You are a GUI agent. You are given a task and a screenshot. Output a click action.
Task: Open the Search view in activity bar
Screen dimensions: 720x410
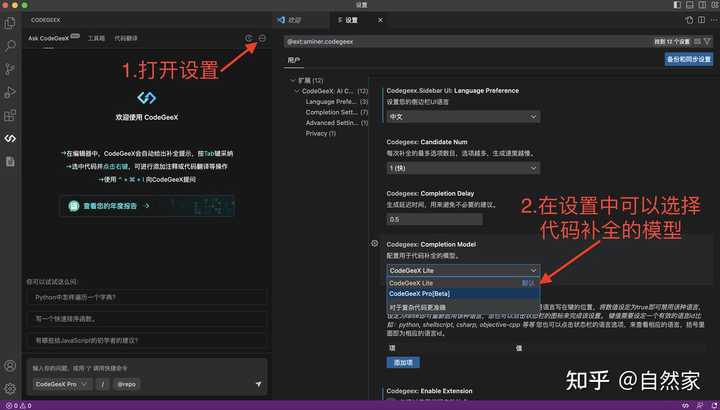[x=10, y=45]
